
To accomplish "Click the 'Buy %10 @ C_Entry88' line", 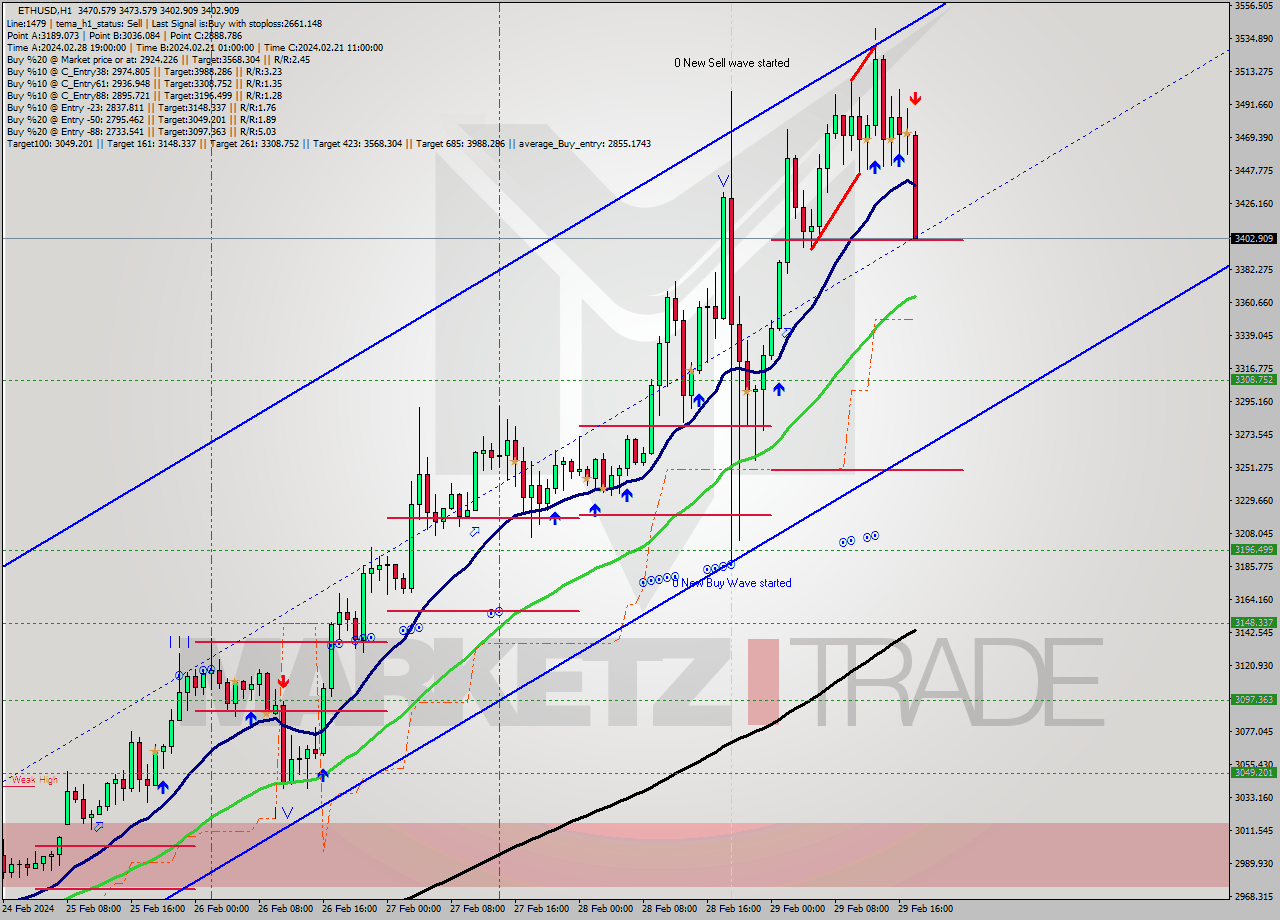I will (144, 95).
